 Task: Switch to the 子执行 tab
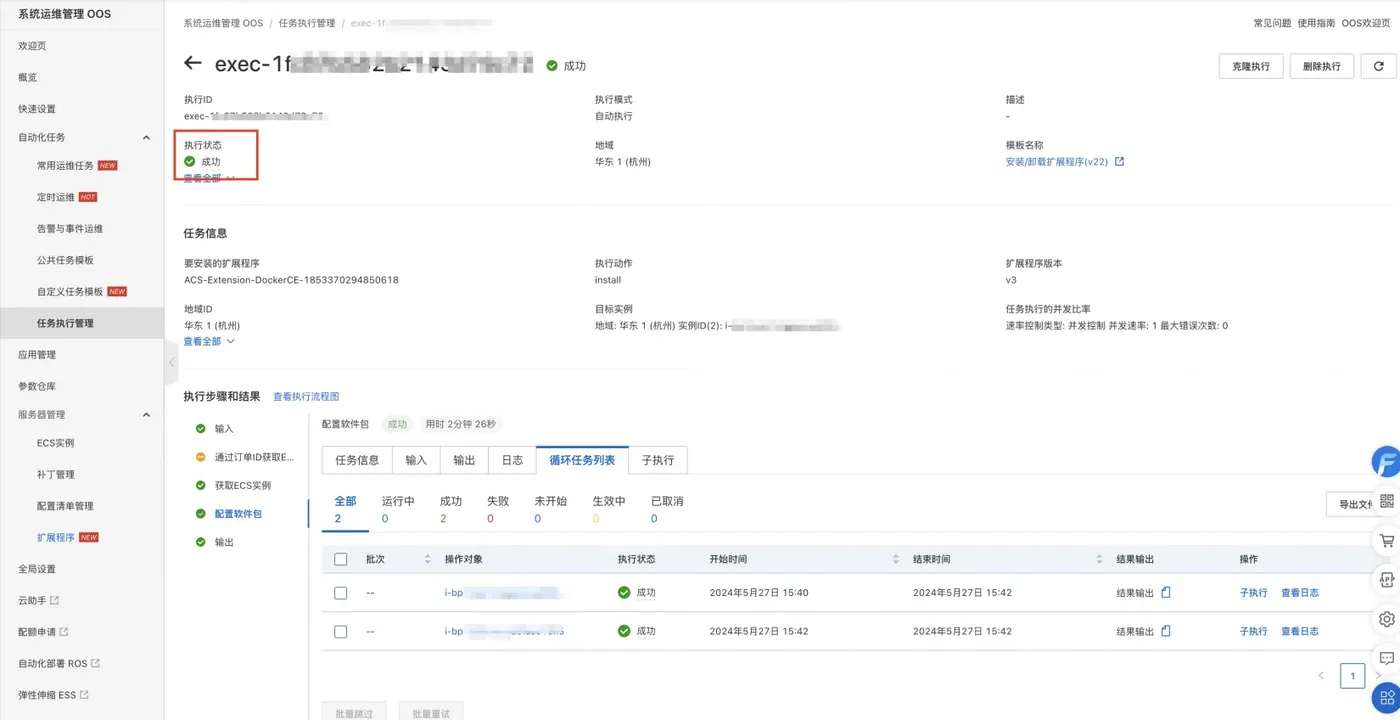point(658,460)
